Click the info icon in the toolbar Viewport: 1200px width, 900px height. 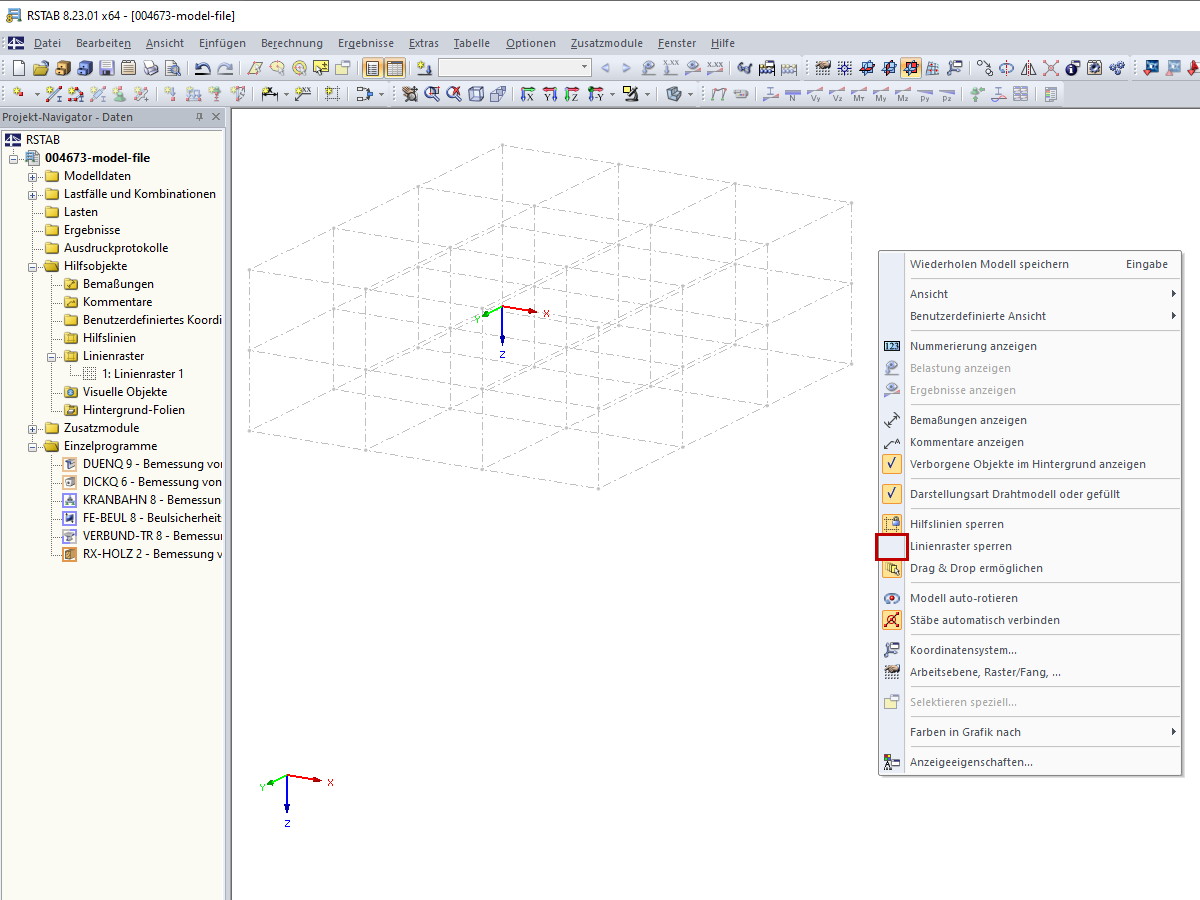[x=1072, y=68]
